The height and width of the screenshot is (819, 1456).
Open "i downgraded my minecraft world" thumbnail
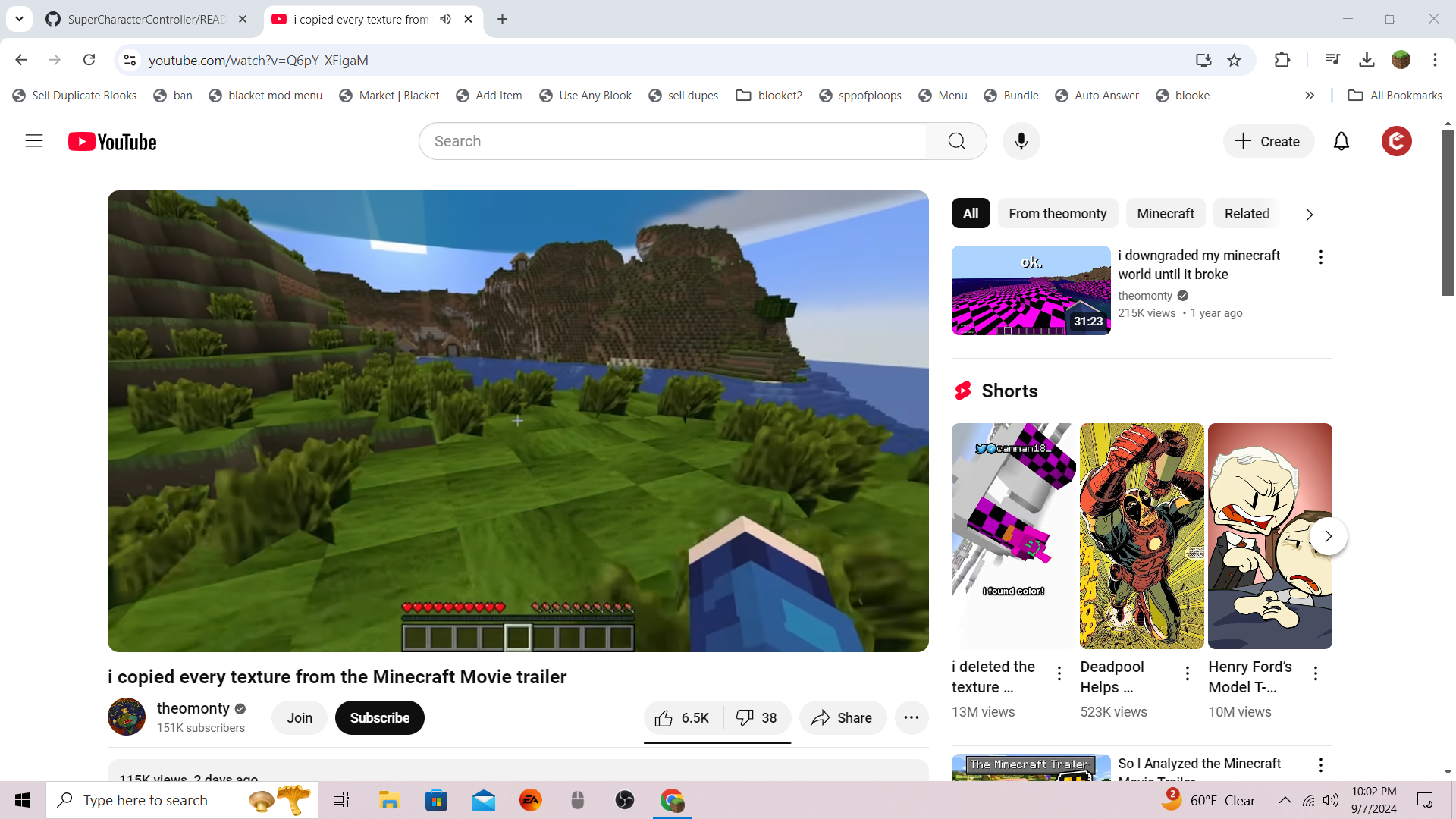point(1031,290)
